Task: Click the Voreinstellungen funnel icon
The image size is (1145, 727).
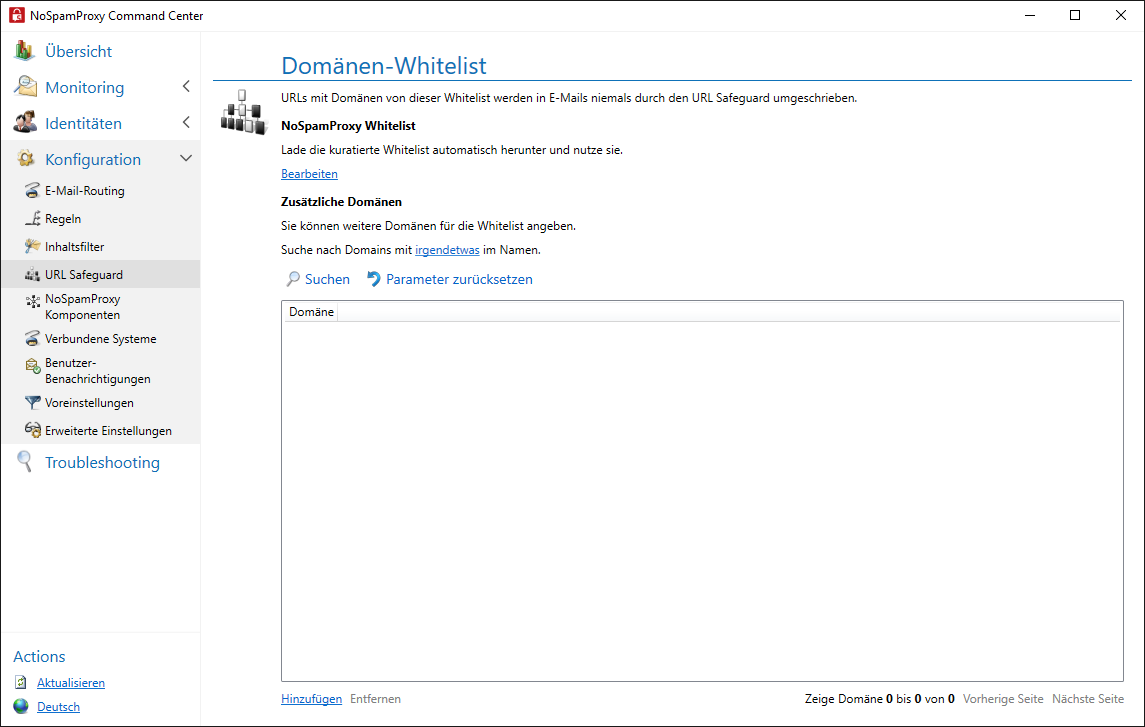Action: 32,402
